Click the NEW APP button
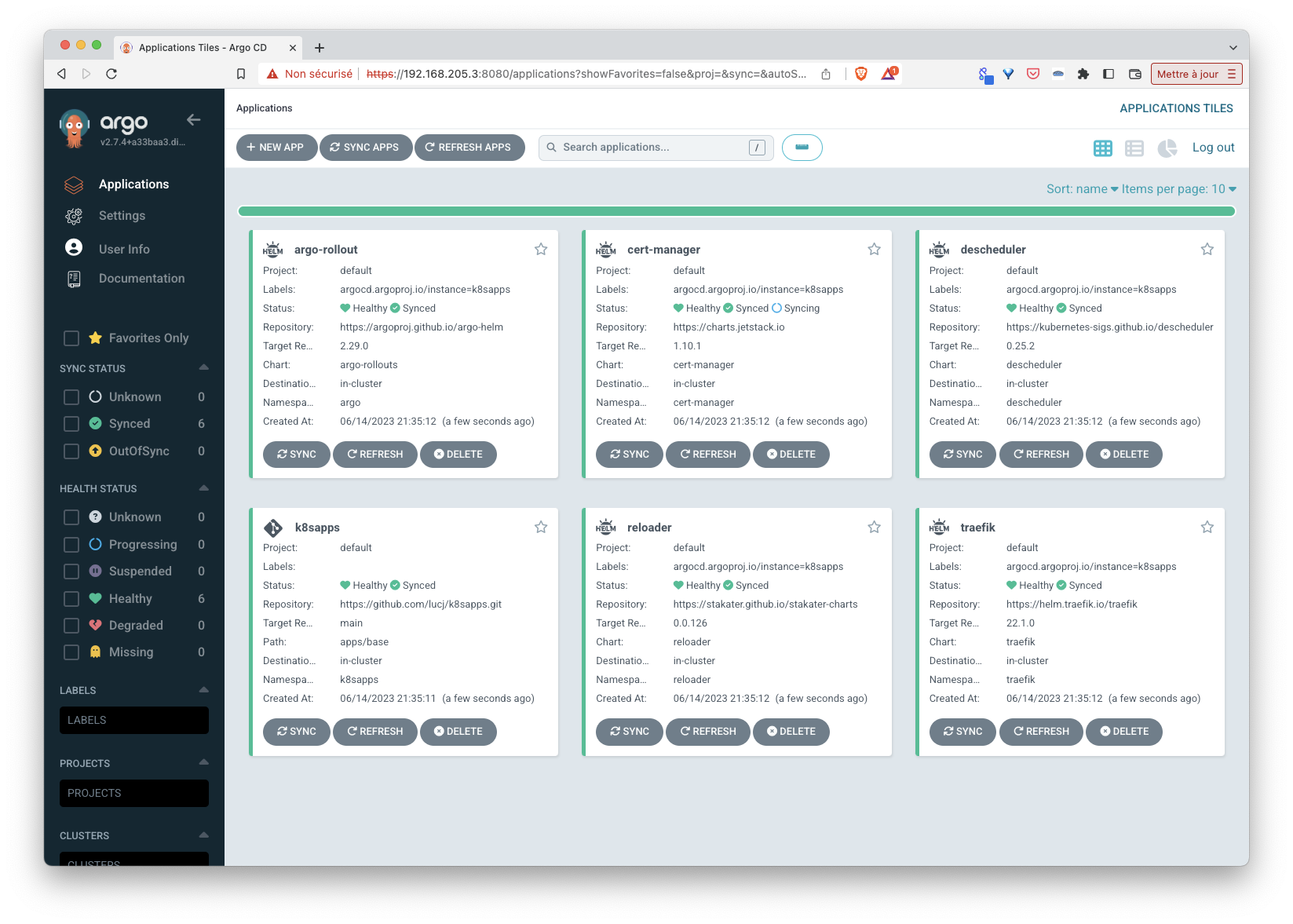Viewport: 1293px width, 924px height. 276,148
